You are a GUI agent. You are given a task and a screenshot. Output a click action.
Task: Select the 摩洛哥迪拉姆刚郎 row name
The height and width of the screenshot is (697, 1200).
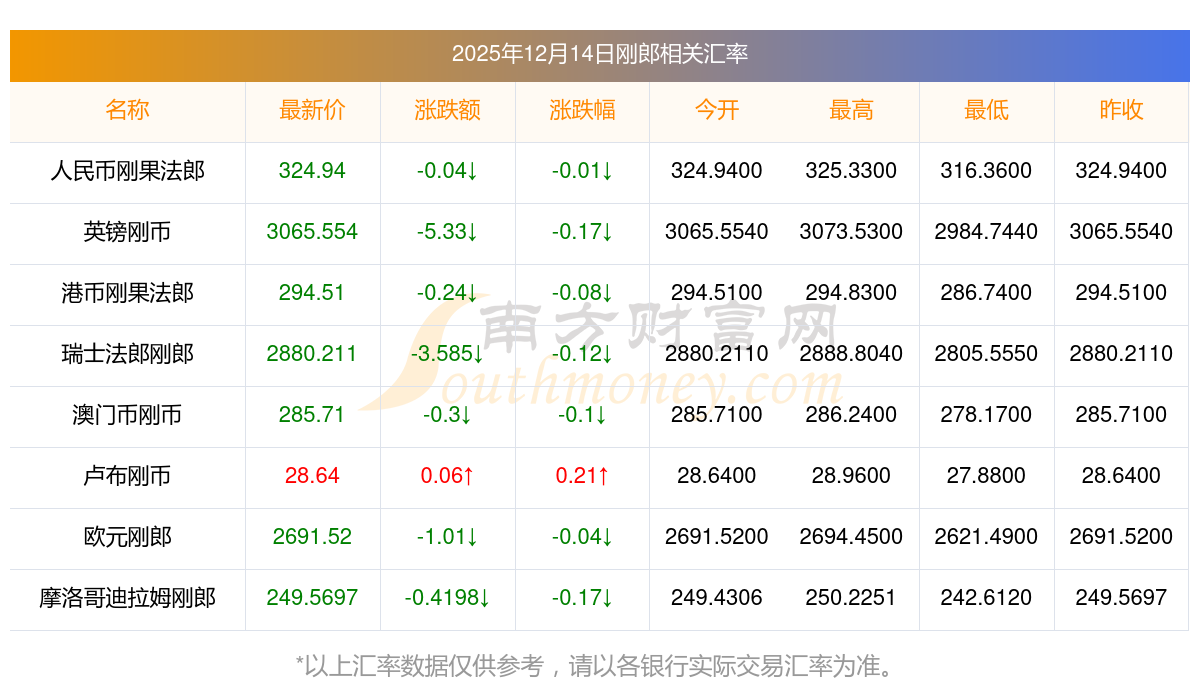pyautogui.click(x=128, y=598)
